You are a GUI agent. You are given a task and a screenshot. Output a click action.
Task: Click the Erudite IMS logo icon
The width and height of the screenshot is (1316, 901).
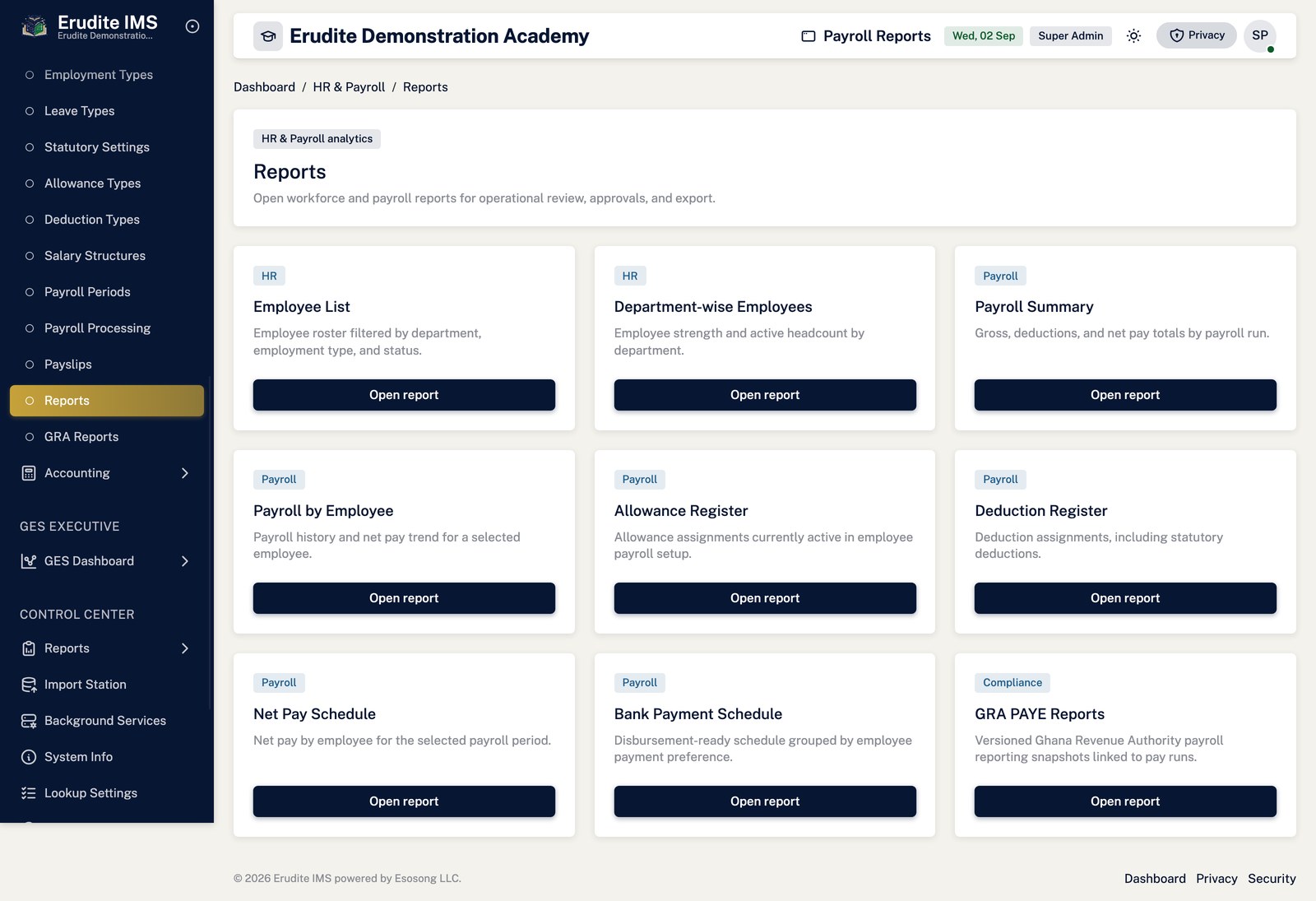[x=34, y=27]
